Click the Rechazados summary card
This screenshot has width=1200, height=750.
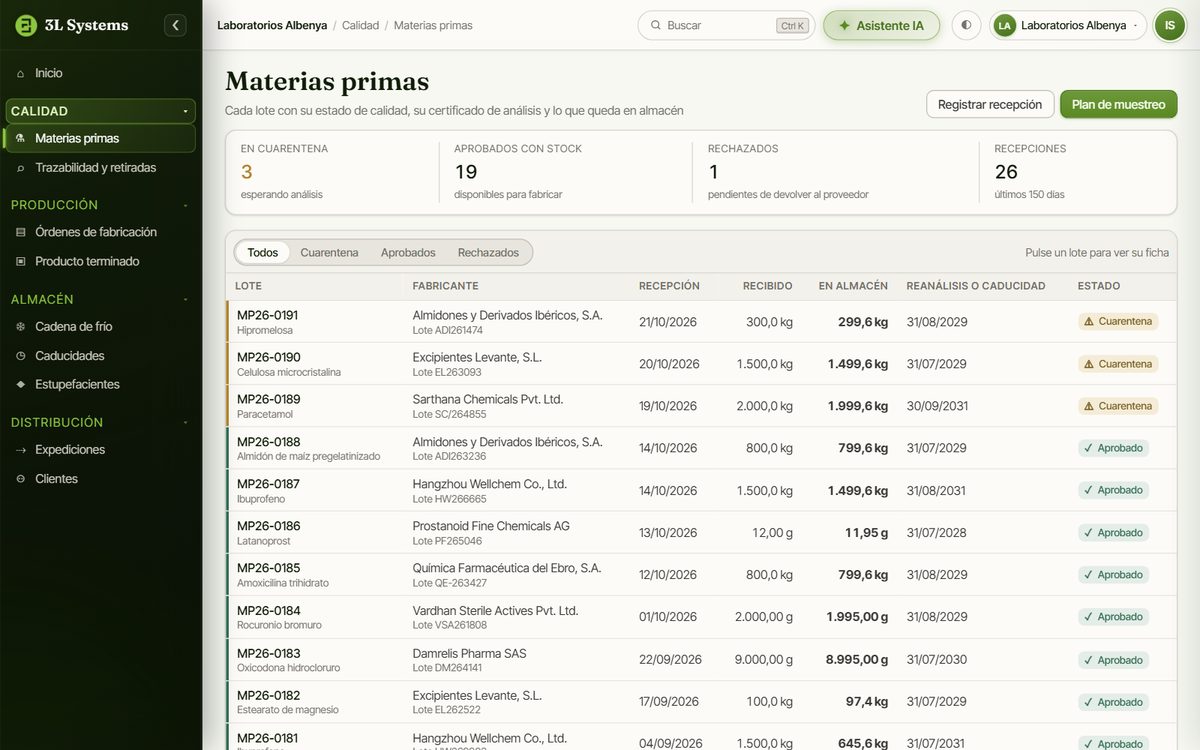835,172
